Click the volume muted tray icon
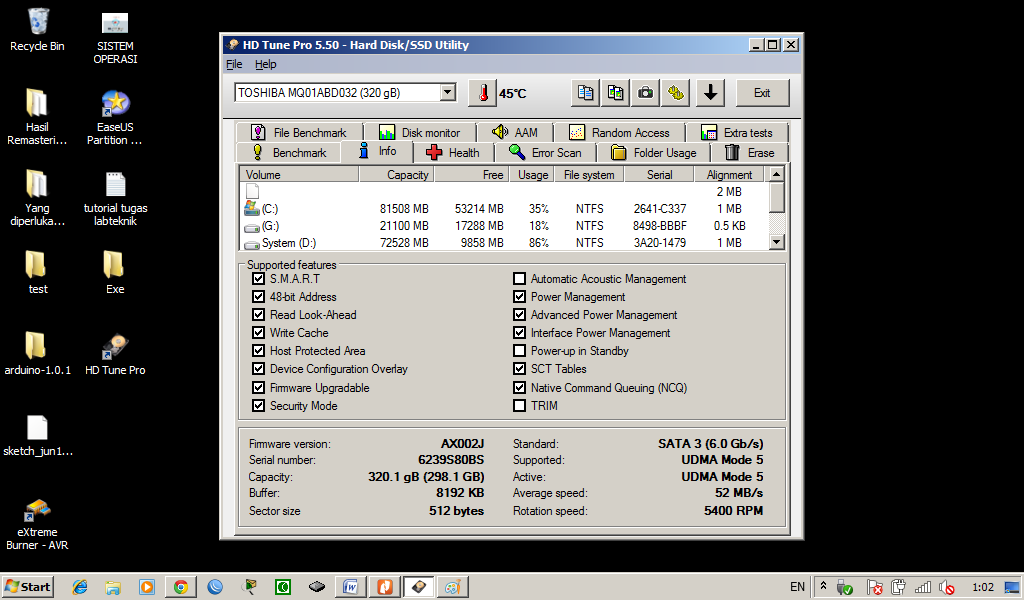This screenshot has height=600, width=1024. [x=947, y=587]
